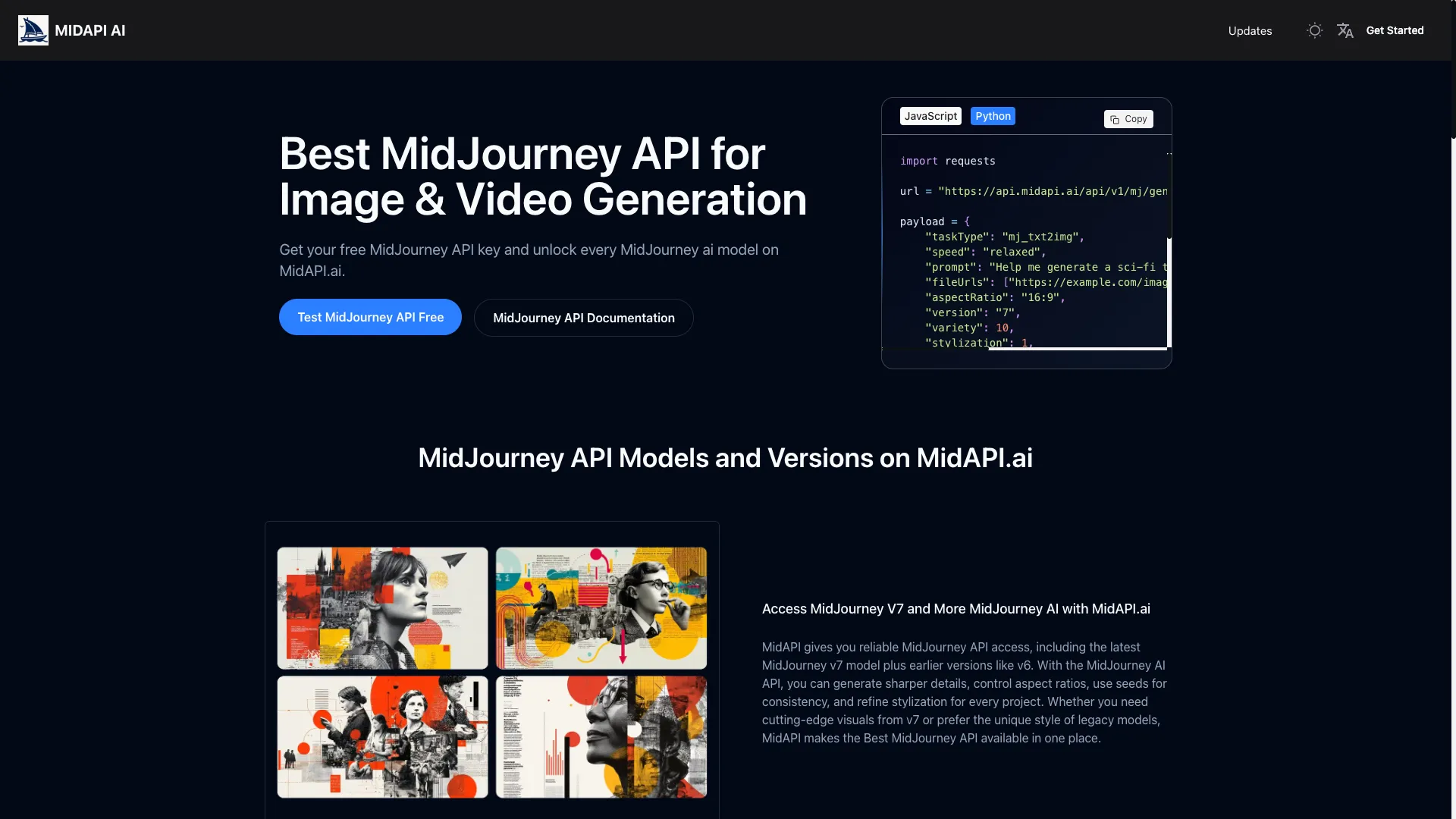
Task: Click the code panel vertical scrollbar
Action: [x=1169, y=292]
